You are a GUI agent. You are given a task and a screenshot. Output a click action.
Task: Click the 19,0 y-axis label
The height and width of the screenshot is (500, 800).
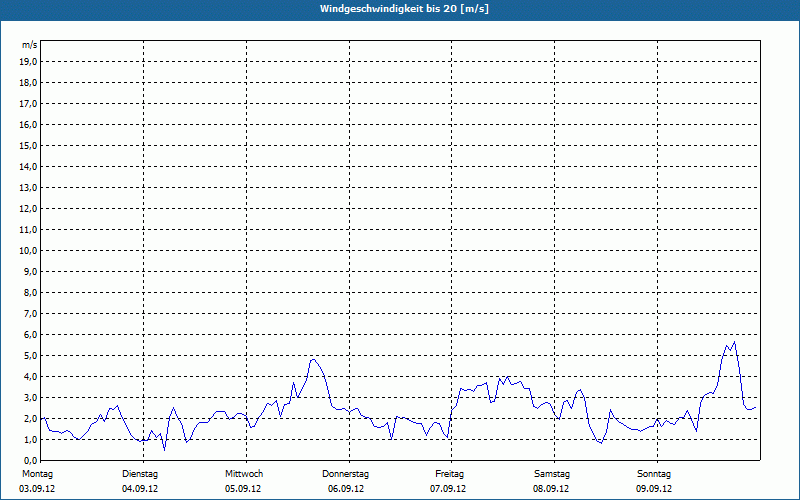click(x=28, y=62)
